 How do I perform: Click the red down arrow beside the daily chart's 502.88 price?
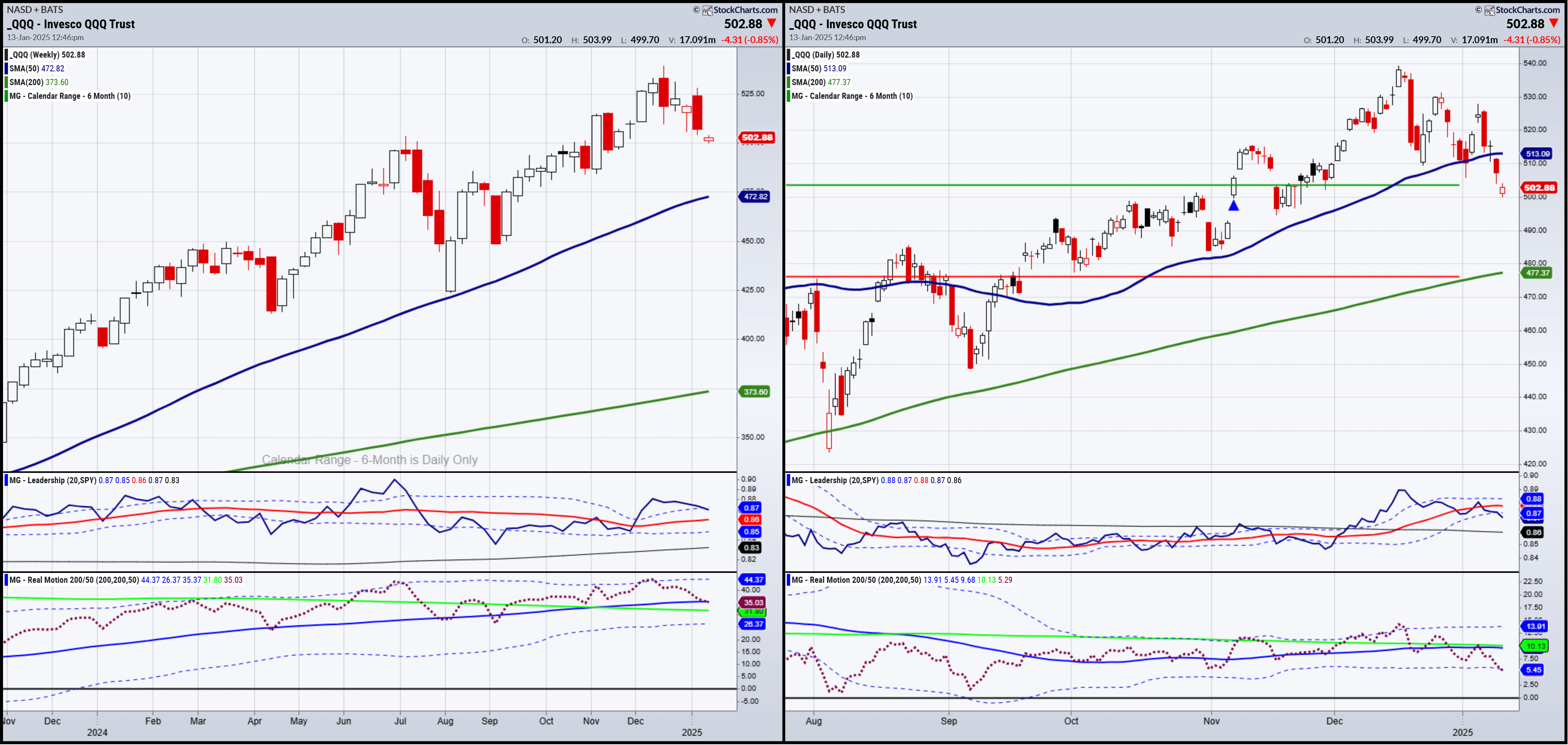click(1554, 23)
